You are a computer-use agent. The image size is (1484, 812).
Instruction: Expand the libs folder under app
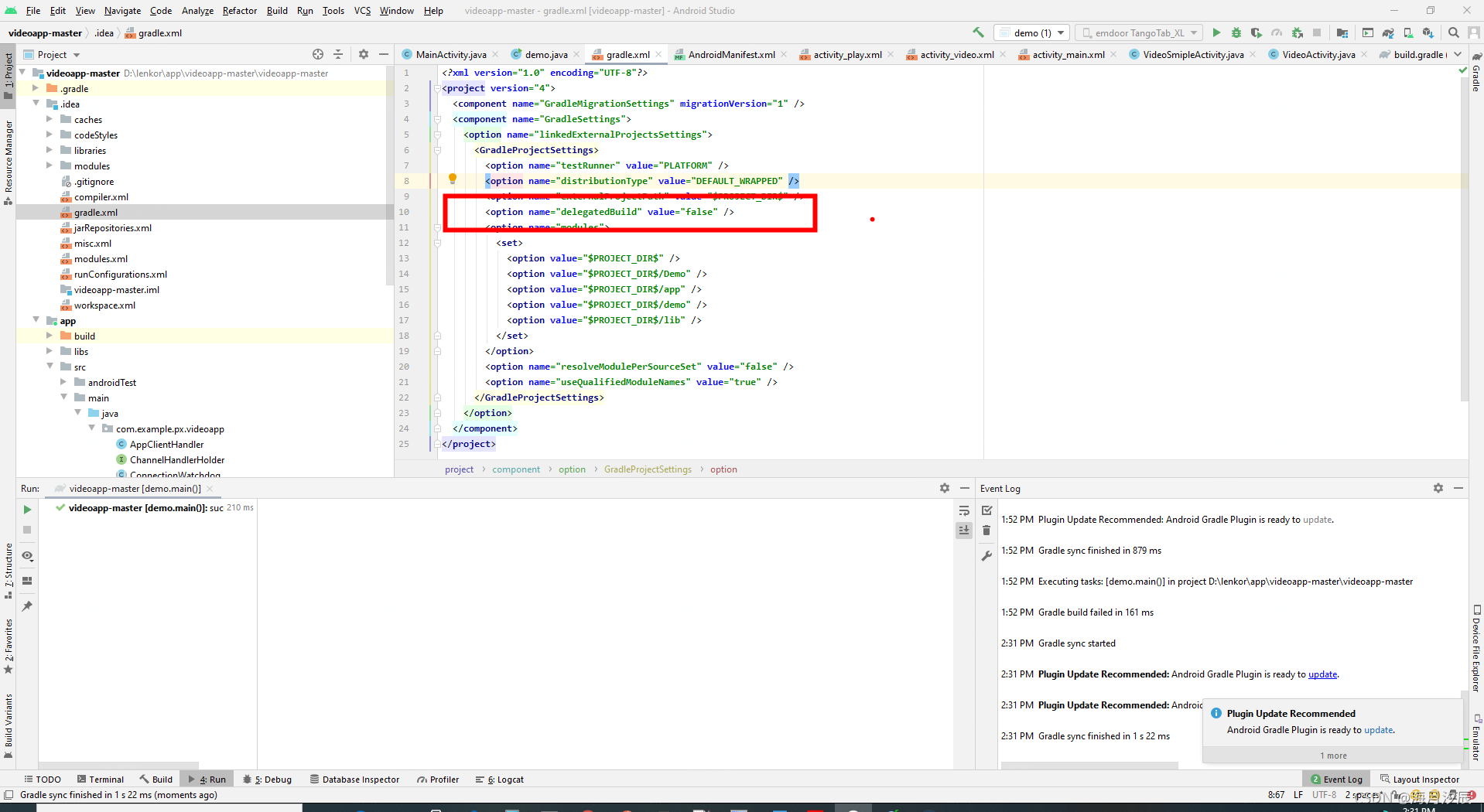[x=50, y=350]
